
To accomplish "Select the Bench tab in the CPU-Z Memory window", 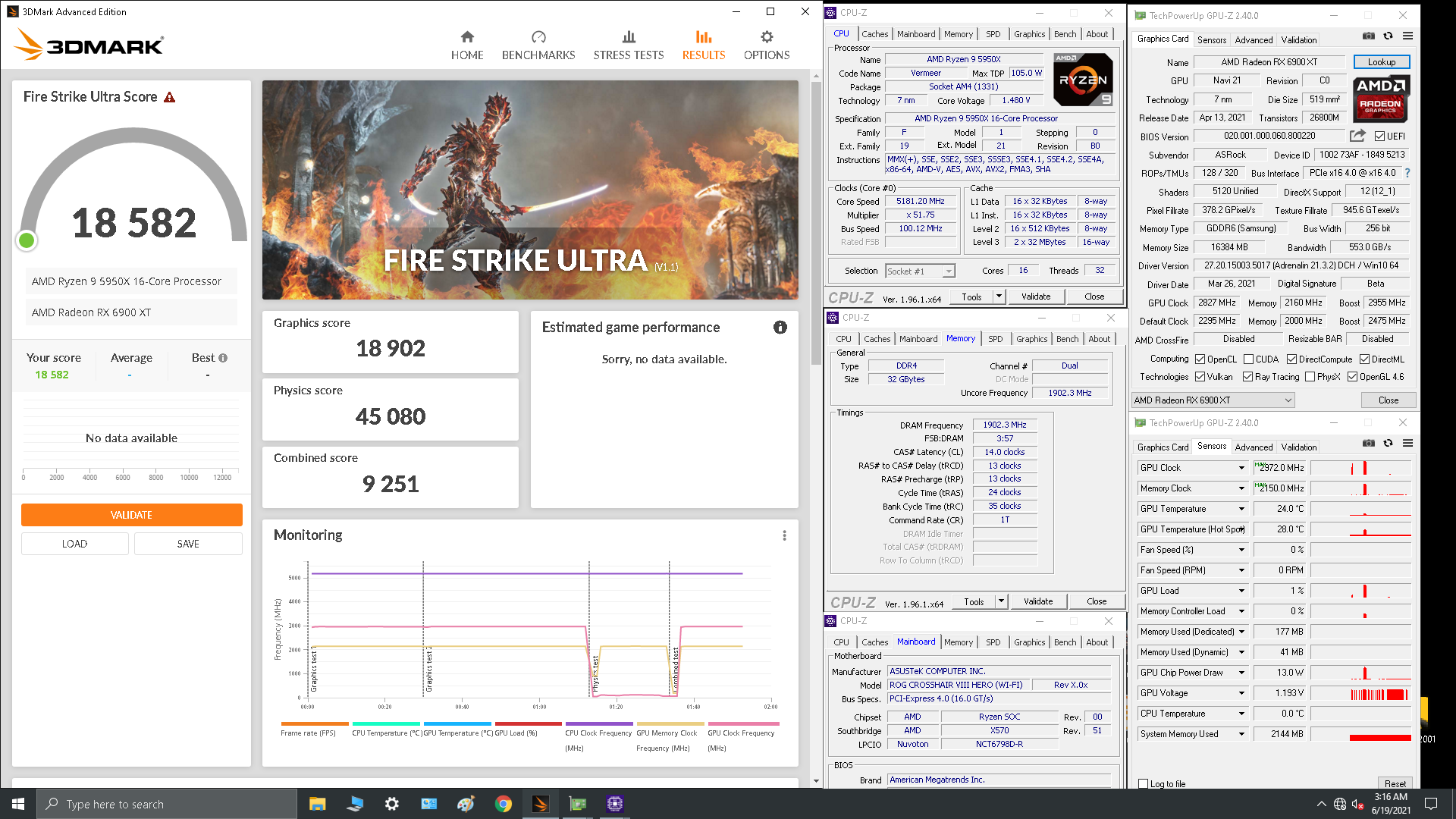I will pos(1067,339).
